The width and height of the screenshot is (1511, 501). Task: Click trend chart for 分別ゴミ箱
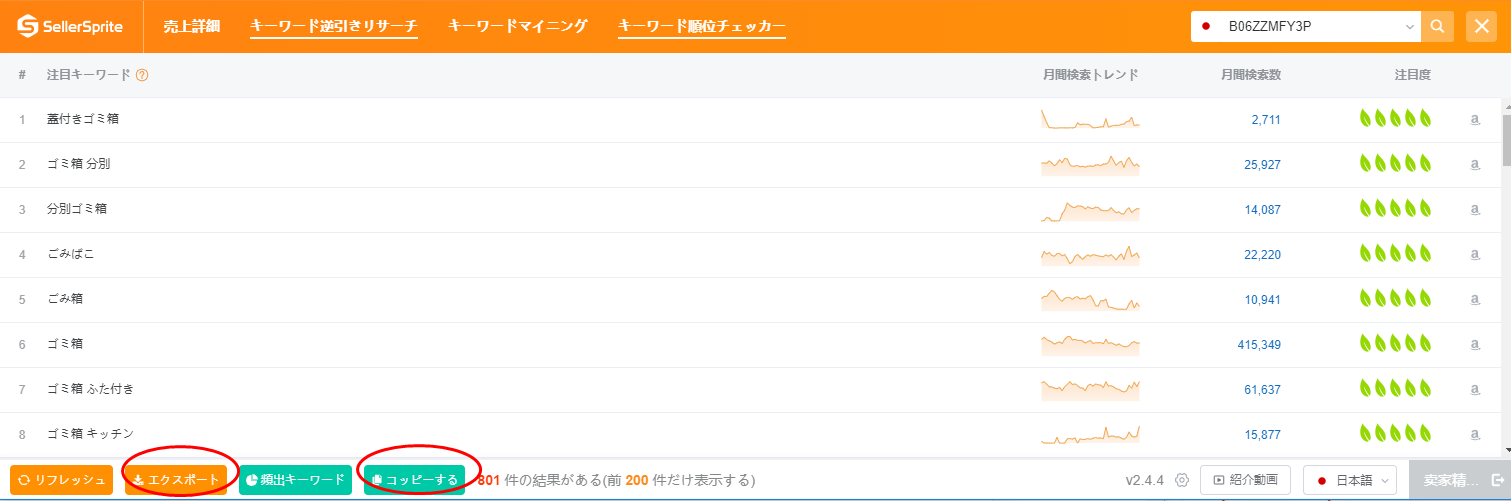pos(1090,210)
